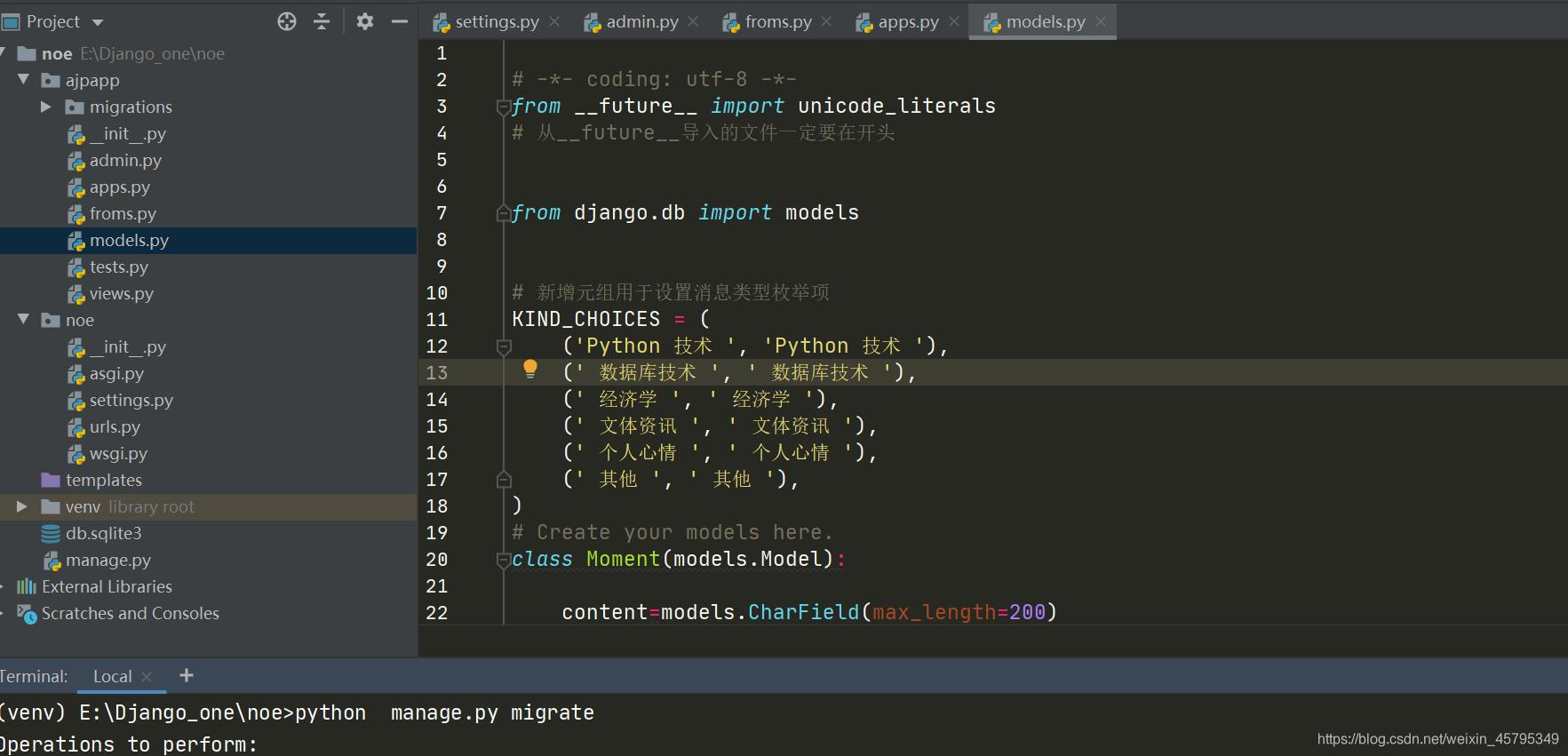This screenshot has width=1568, height=756.
Task: Open tests.py in project tree
Action: pos(108,267)
